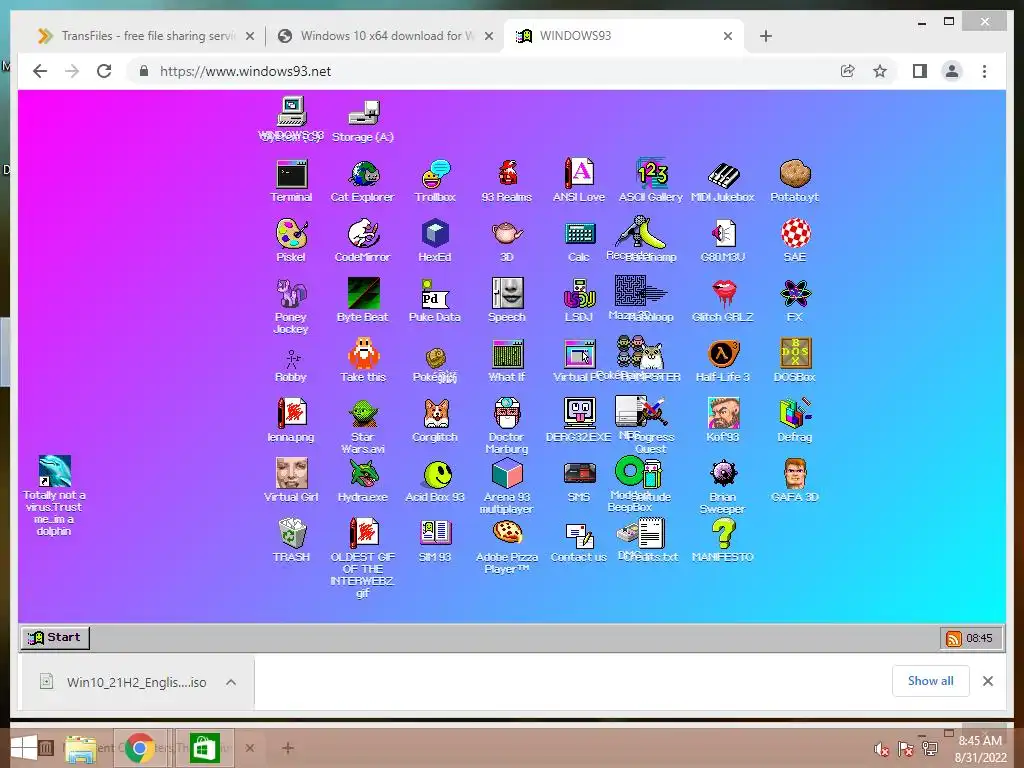Click the Windows 93 Start button
The image size is (1024, 768).
(x=55, y=637)
